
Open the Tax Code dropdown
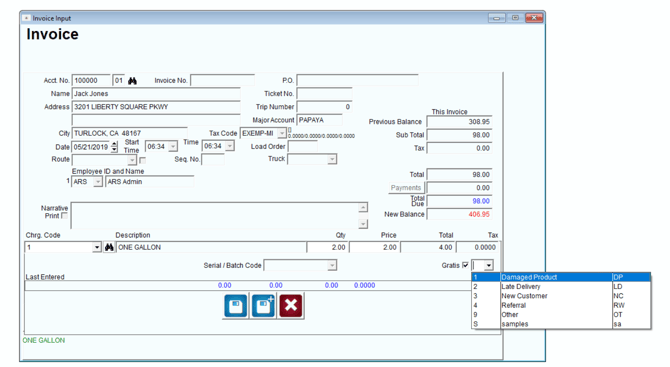coord(282,133)
